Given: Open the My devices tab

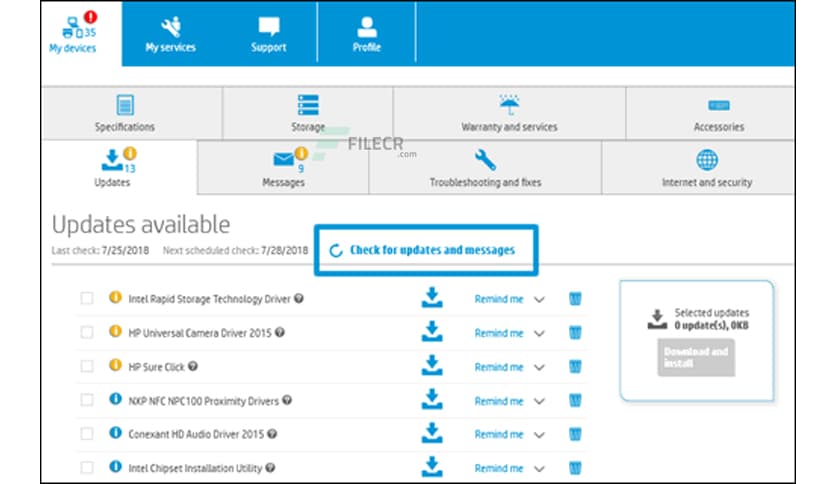Looking at the screenshot, I should pyautogui.click(x=81, y=34).
